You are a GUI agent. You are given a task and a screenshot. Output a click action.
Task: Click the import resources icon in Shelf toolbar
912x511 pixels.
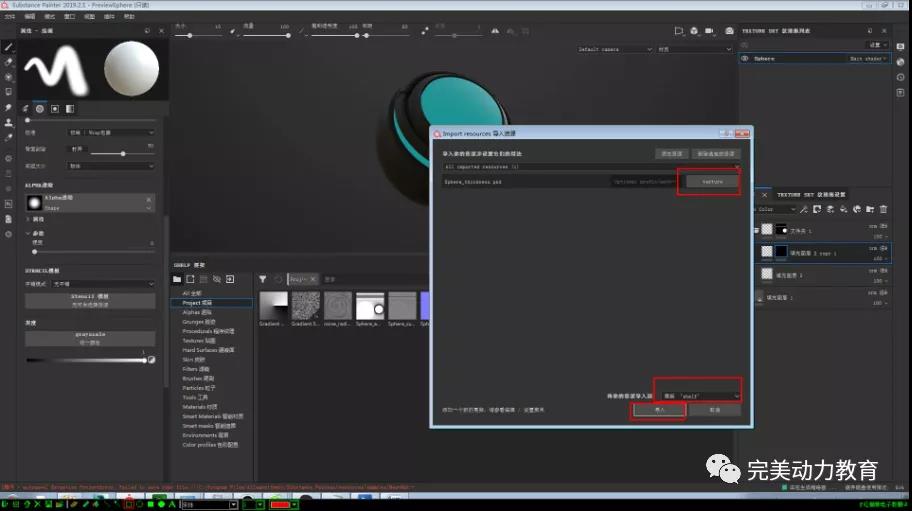[x=229, y=278]
